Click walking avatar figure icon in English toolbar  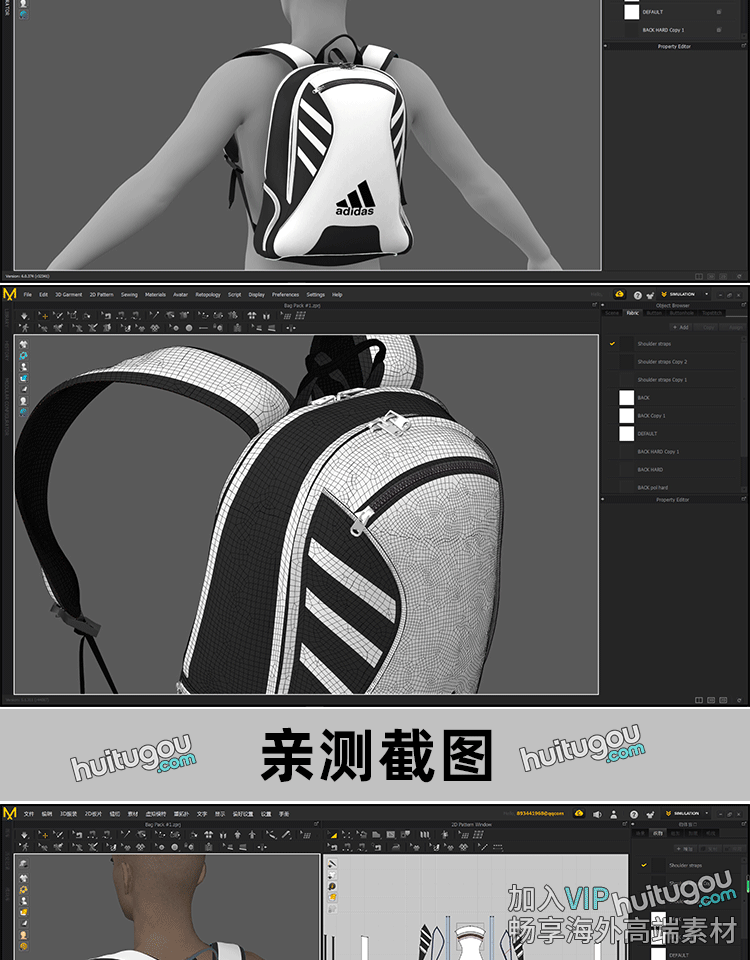coord(24,328)
